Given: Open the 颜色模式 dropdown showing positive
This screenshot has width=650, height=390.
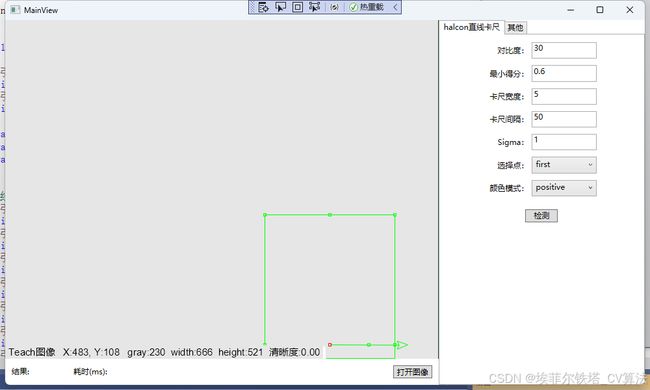Looking at the screenshot, I should pyautogui.click(x=564, y=188).
